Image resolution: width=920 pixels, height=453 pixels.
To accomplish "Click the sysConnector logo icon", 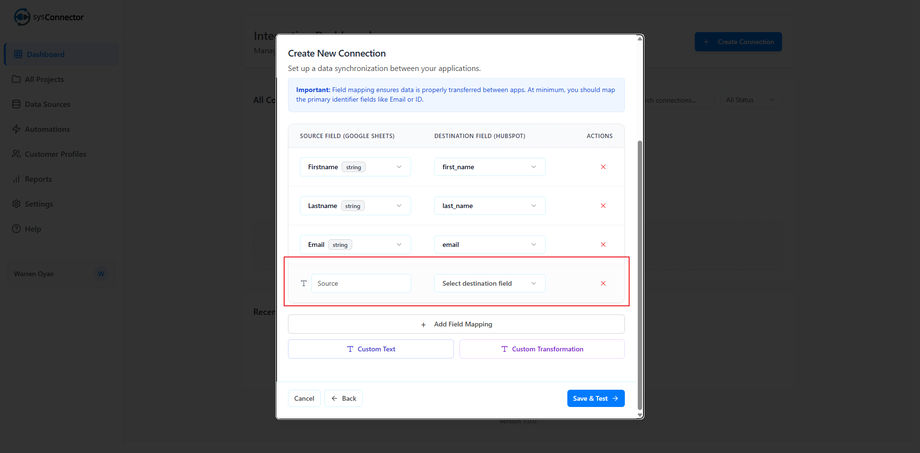I will pyautogui.click(x=22, y=17).
